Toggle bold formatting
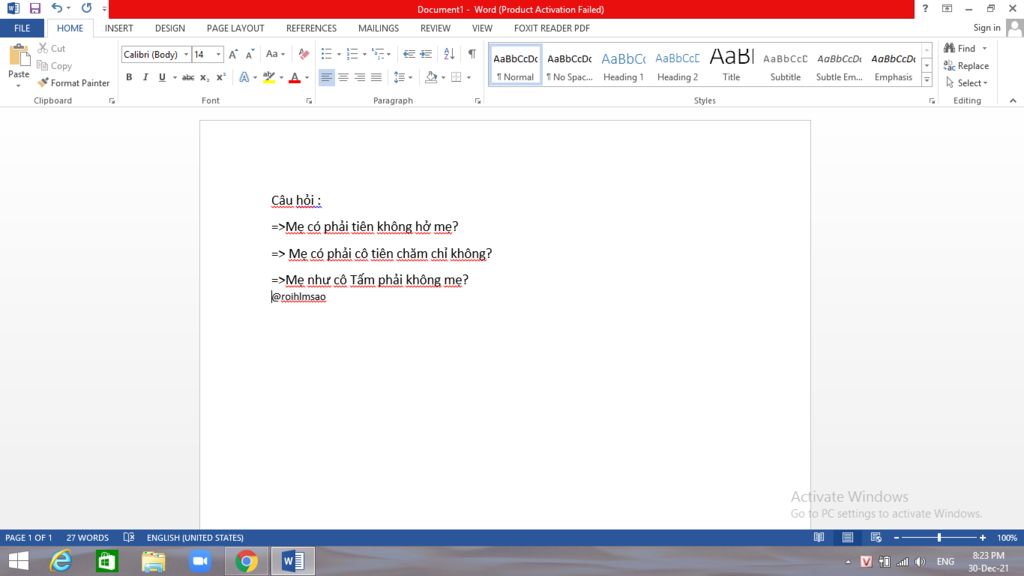1024x576 pixels. pos(129,77)
